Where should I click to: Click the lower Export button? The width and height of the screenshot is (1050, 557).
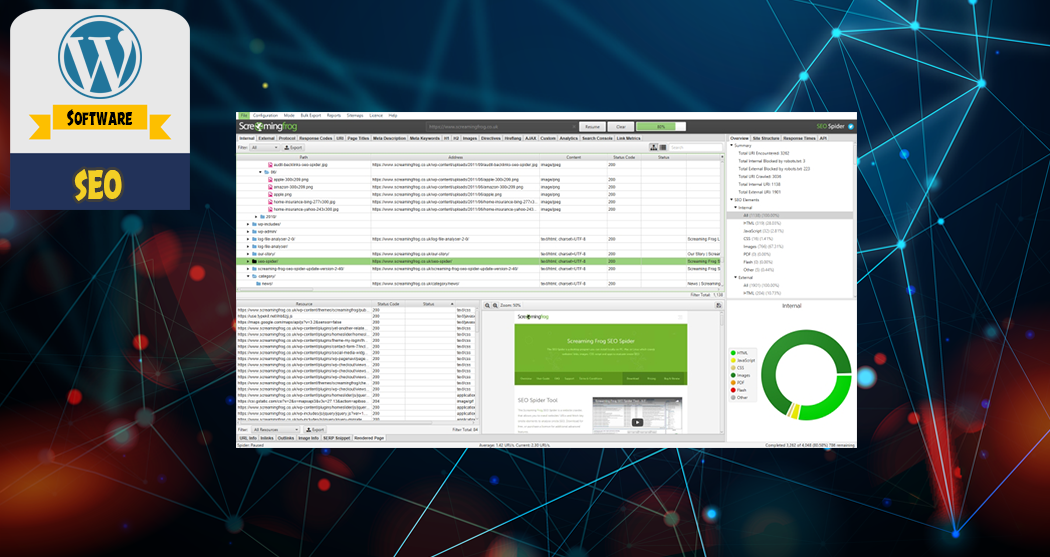[315, 430]
